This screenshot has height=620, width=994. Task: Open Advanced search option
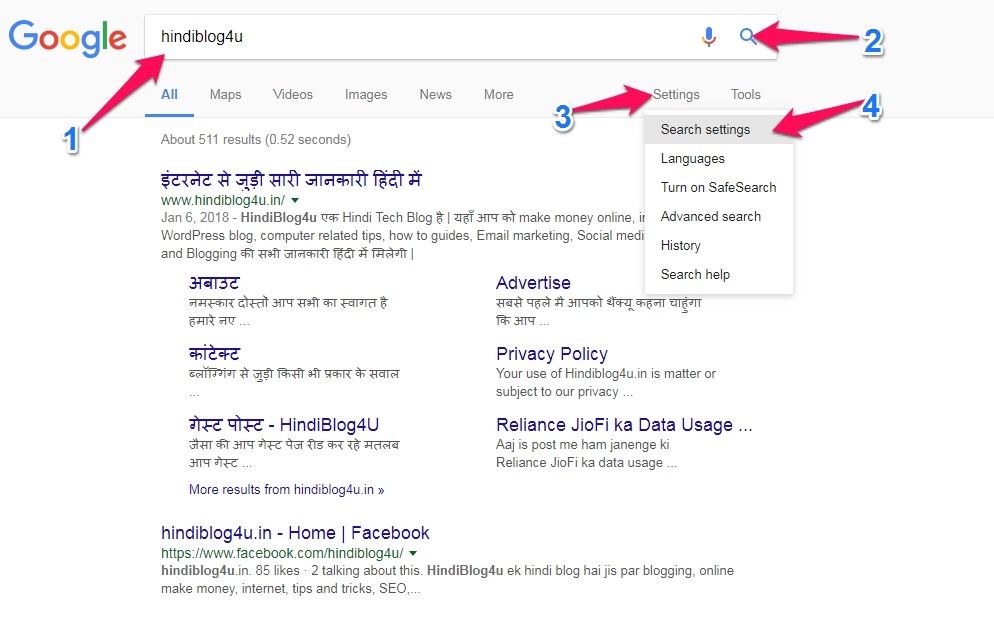pos(711,216)
